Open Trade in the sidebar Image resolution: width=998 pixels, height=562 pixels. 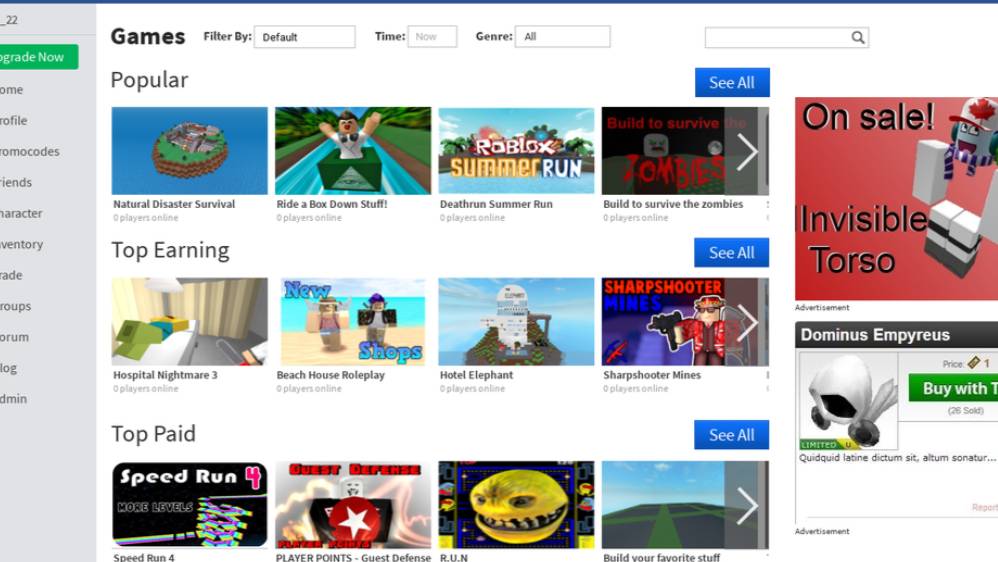[11, 275]
